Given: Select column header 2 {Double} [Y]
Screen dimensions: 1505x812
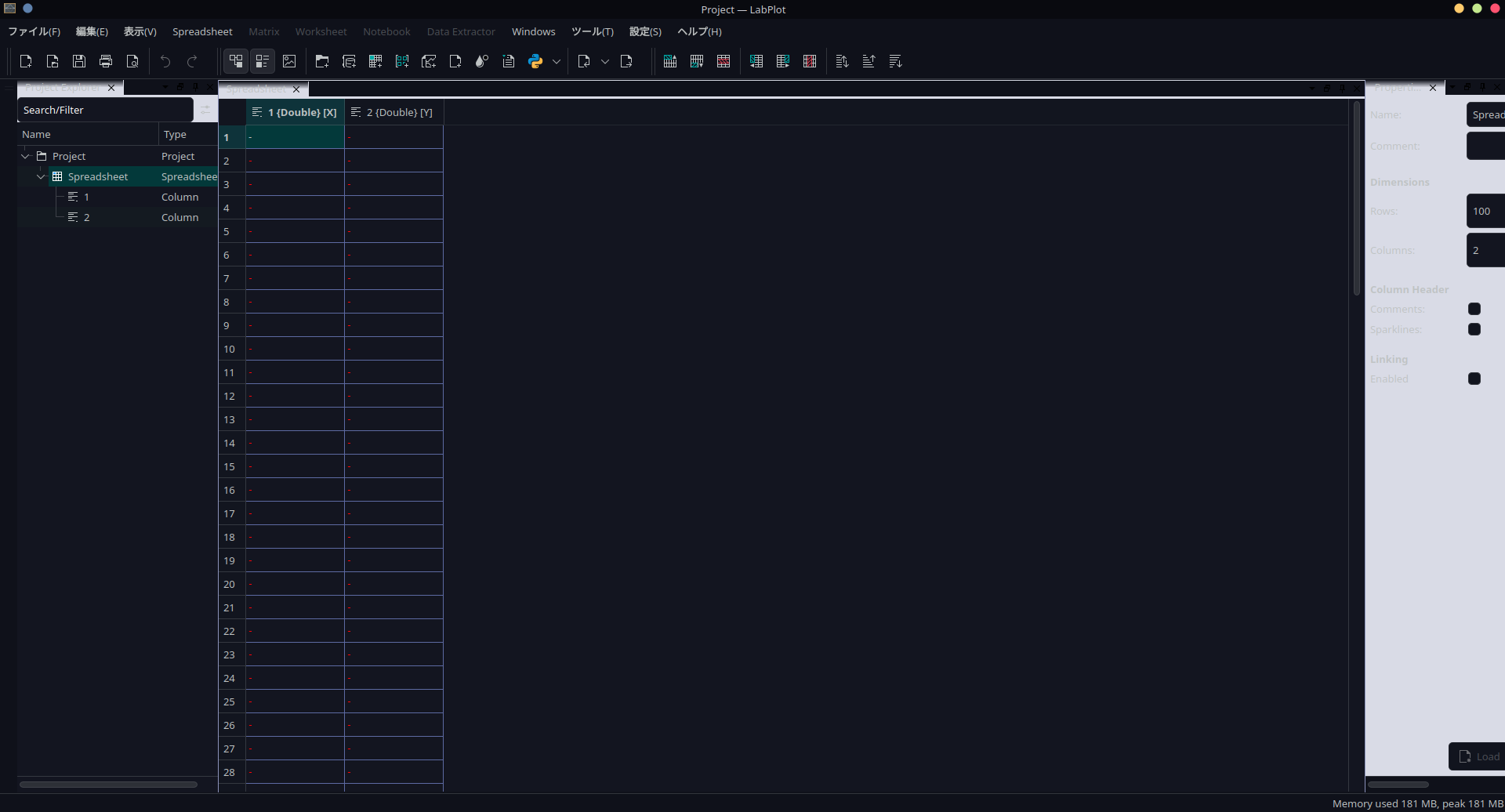Looking at the screenshot, I should coord(393,112).
